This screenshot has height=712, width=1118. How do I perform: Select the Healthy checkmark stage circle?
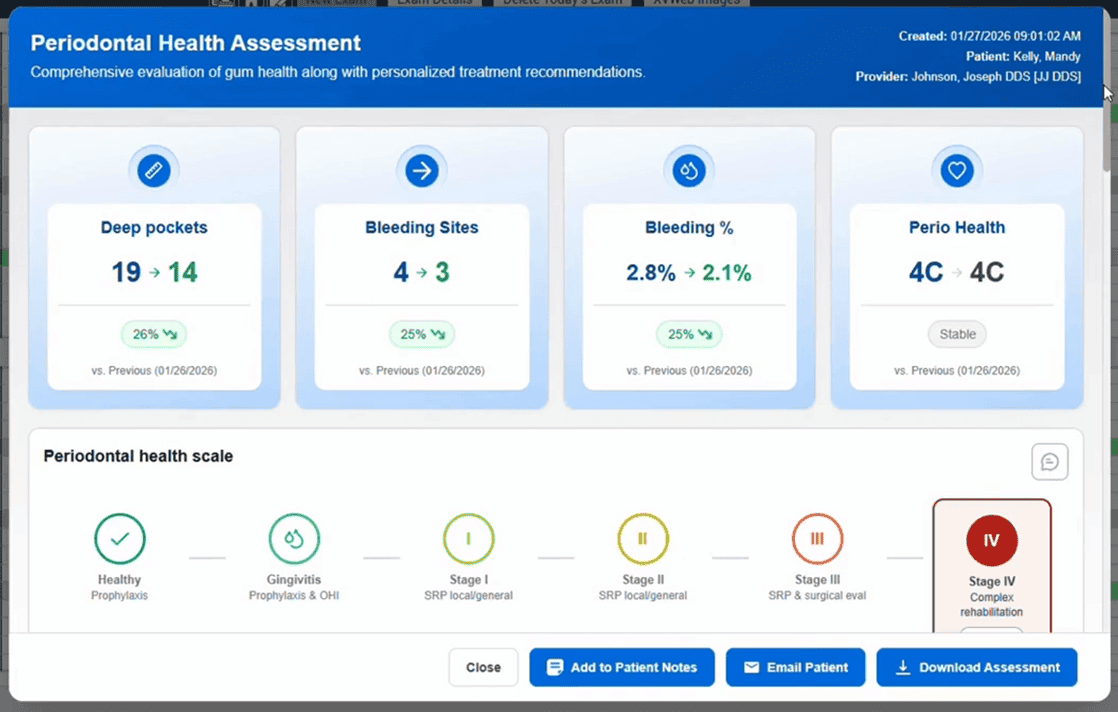tap(120, 539)
